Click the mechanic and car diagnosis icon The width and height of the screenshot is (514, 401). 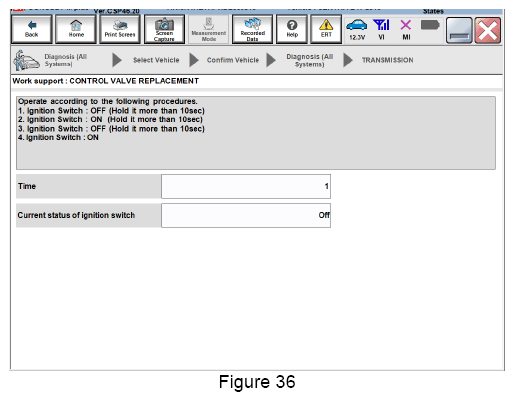pos(26,60)
